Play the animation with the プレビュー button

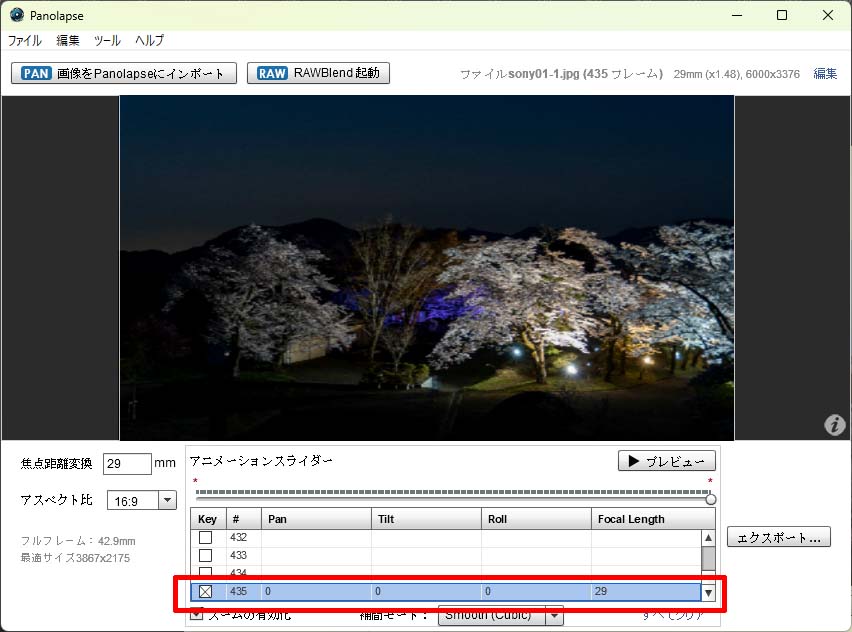[666, 461]
